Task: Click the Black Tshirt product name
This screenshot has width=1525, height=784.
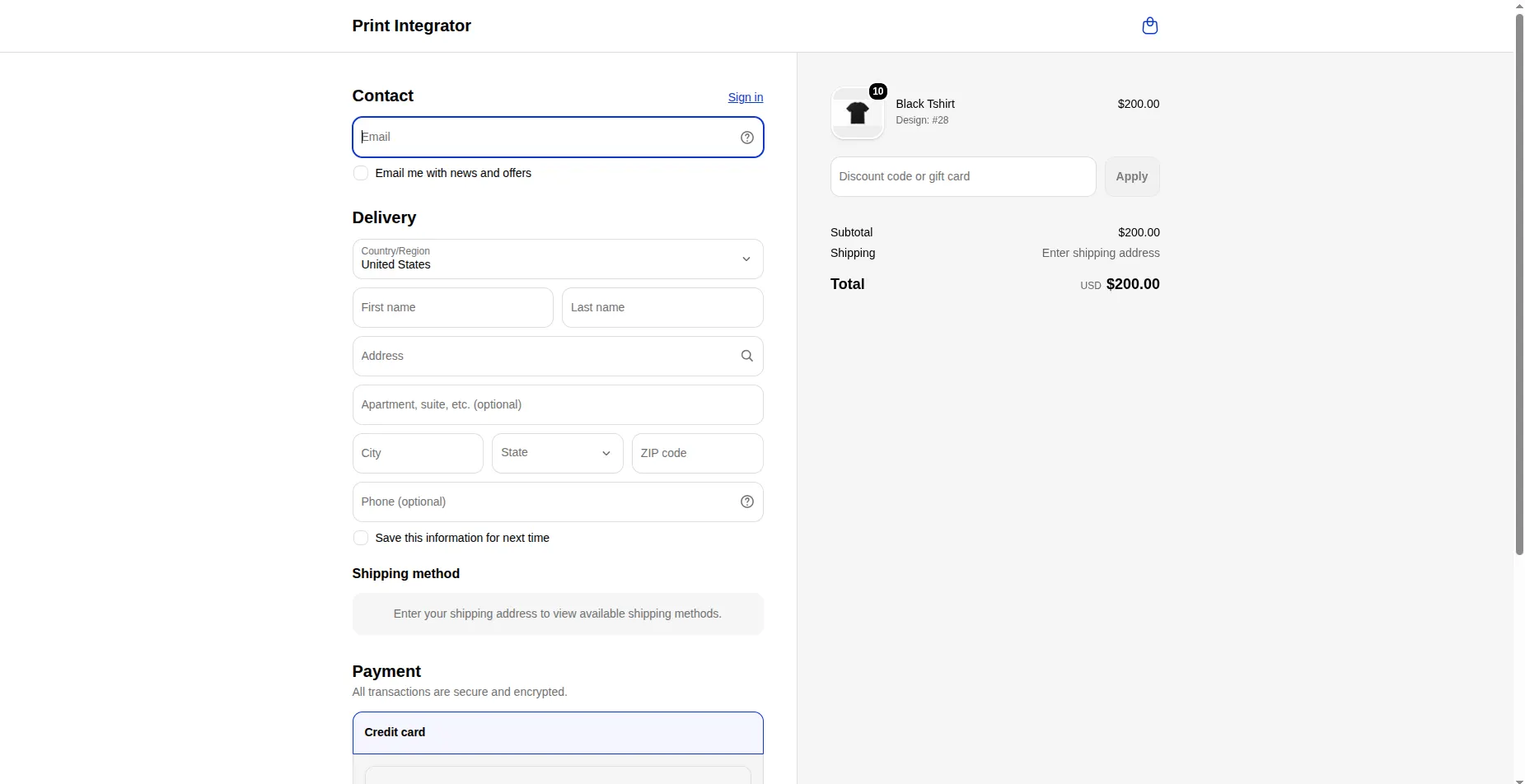Action: tap(924, 104)
